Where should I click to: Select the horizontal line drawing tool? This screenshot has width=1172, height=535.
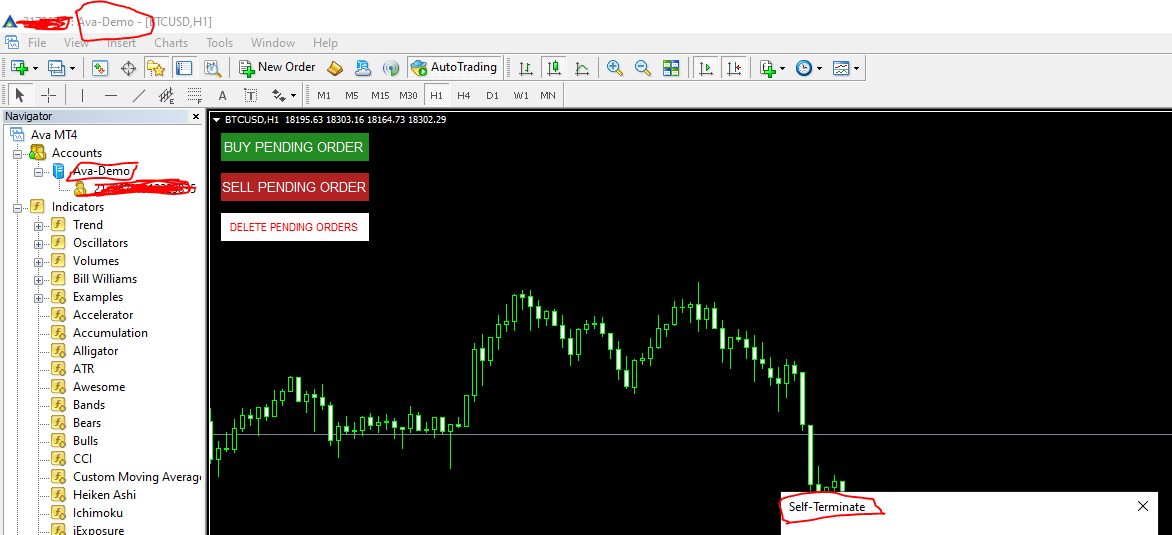[x=111, y=96]
